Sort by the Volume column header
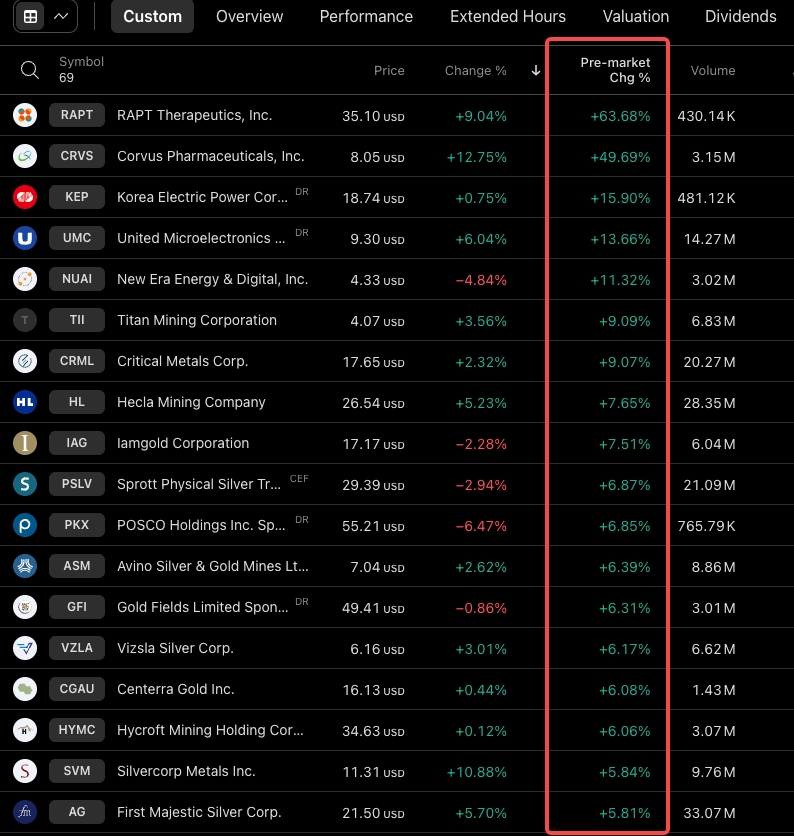This screenshot has width=794, height=836. coord(713,70)
